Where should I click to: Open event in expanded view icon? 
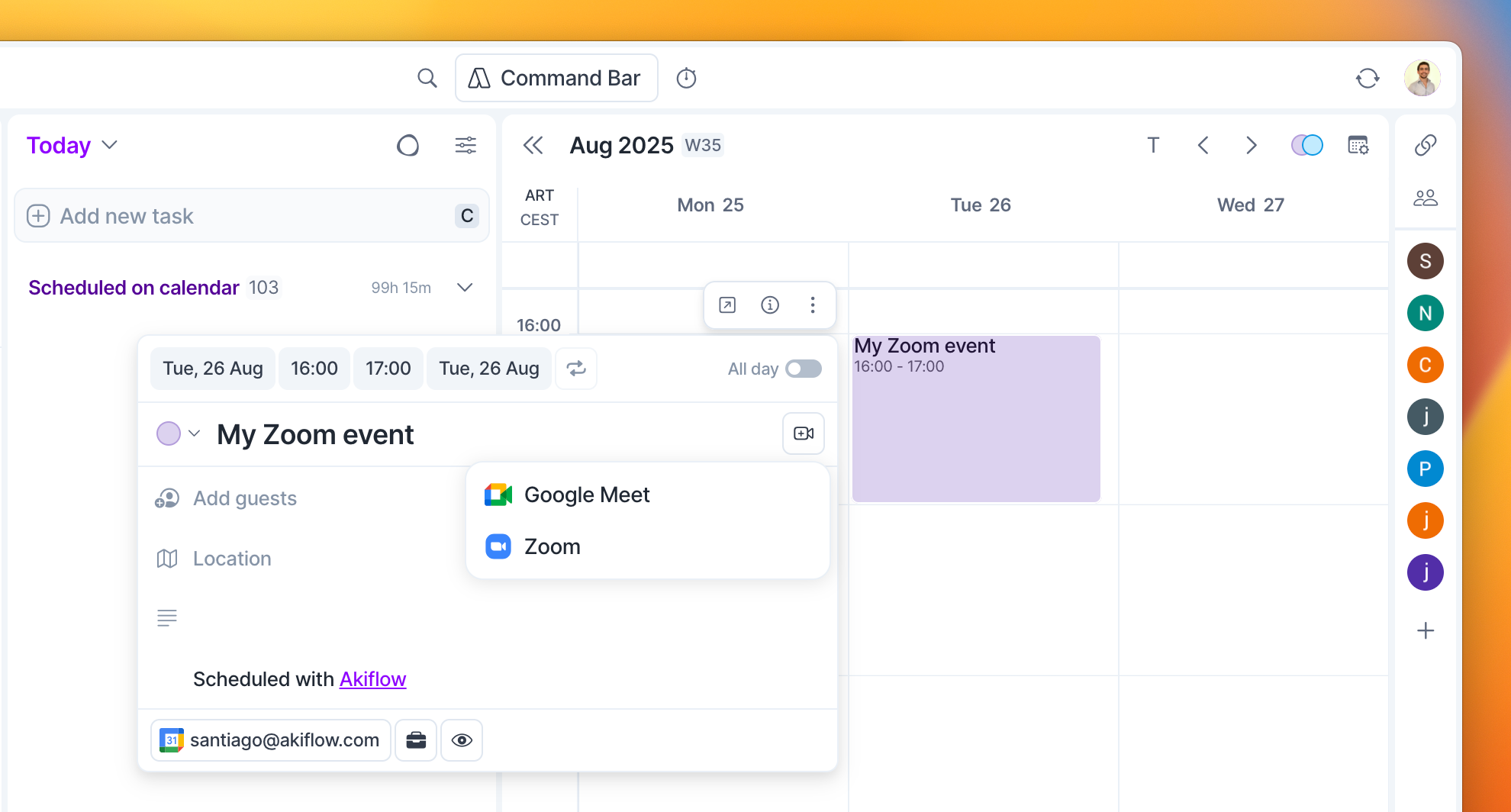click(x=727, y=305)
